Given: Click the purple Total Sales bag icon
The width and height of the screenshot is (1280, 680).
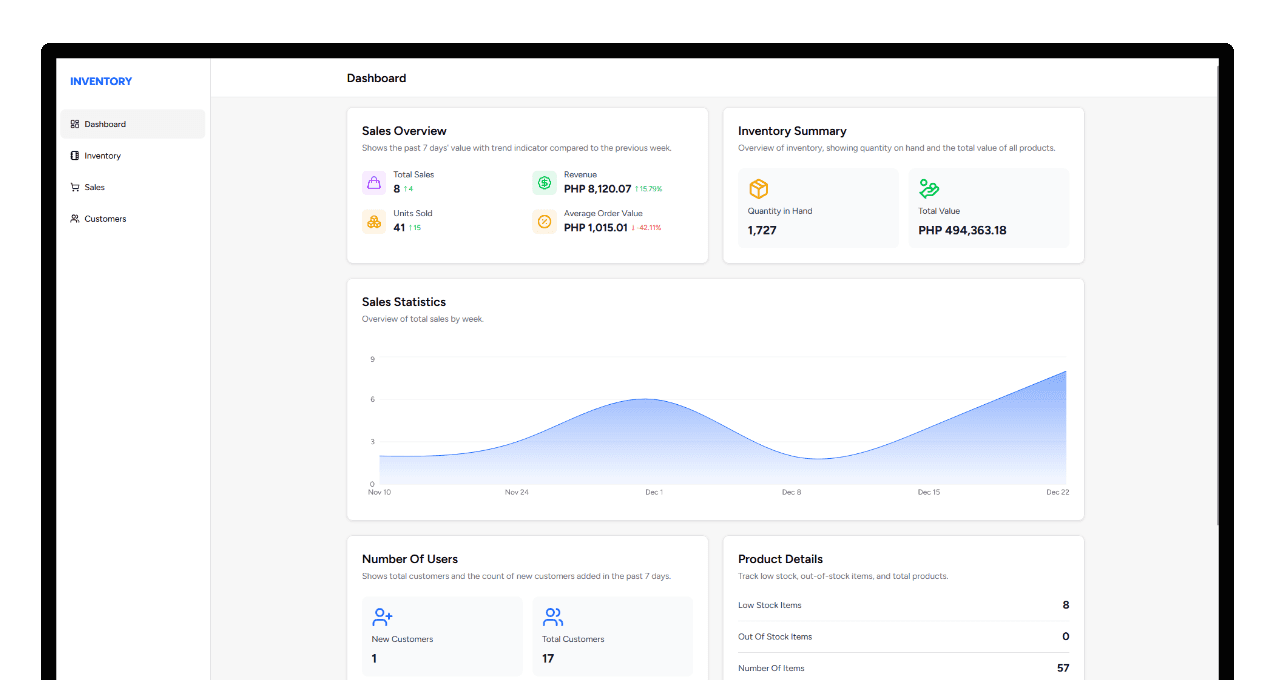Looking at the screenshot, I should pos(374,182).
